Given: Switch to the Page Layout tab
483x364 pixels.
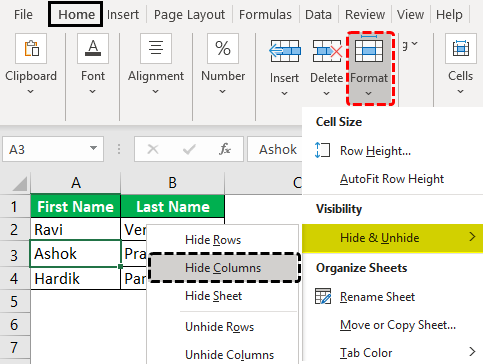Looking at the screenshot, I should click(189, 15).
